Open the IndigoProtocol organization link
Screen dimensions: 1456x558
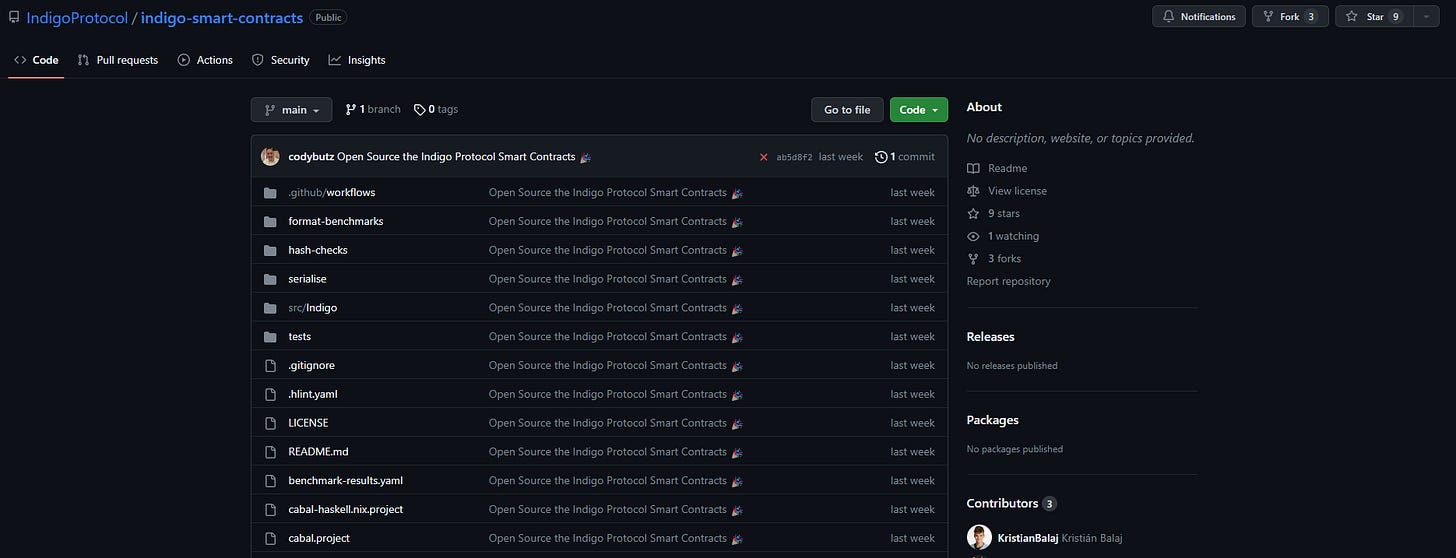(77, 18)
